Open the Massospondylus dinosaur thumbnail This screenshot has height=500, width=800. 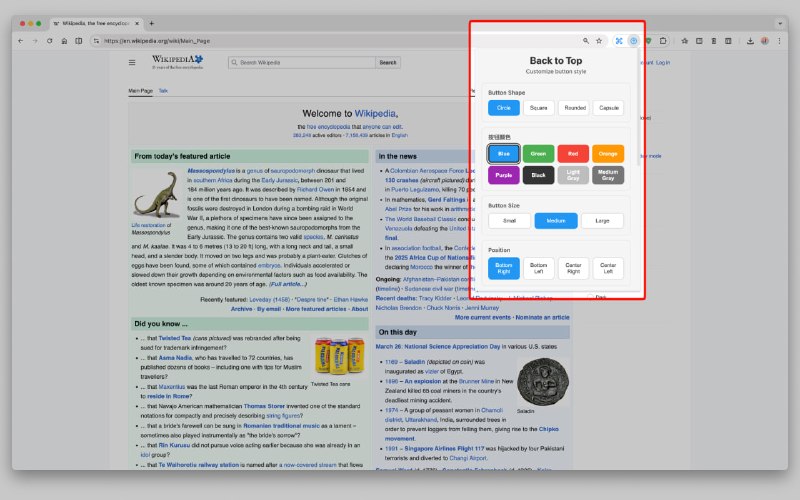tap(156, 194)
